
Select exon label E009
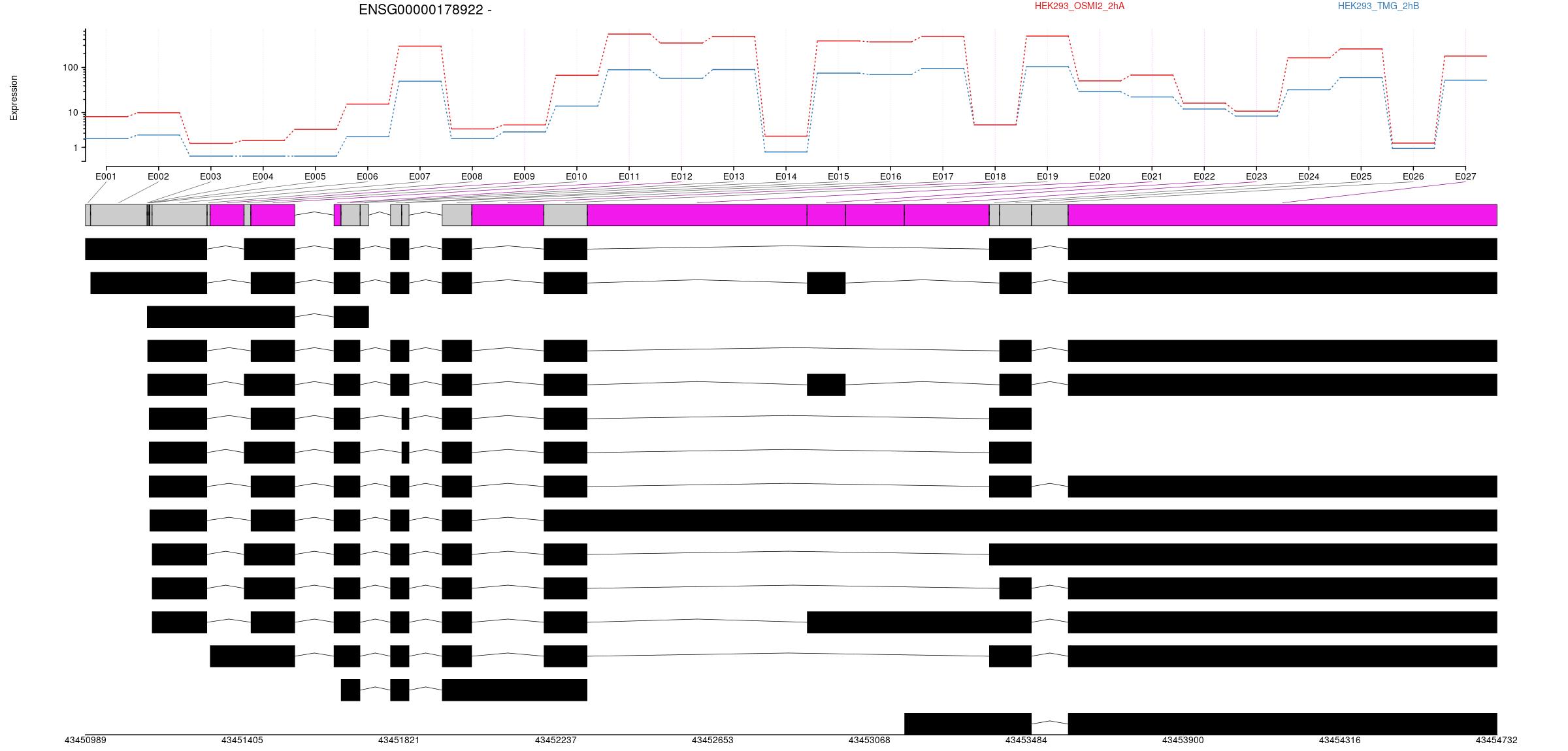524,176
